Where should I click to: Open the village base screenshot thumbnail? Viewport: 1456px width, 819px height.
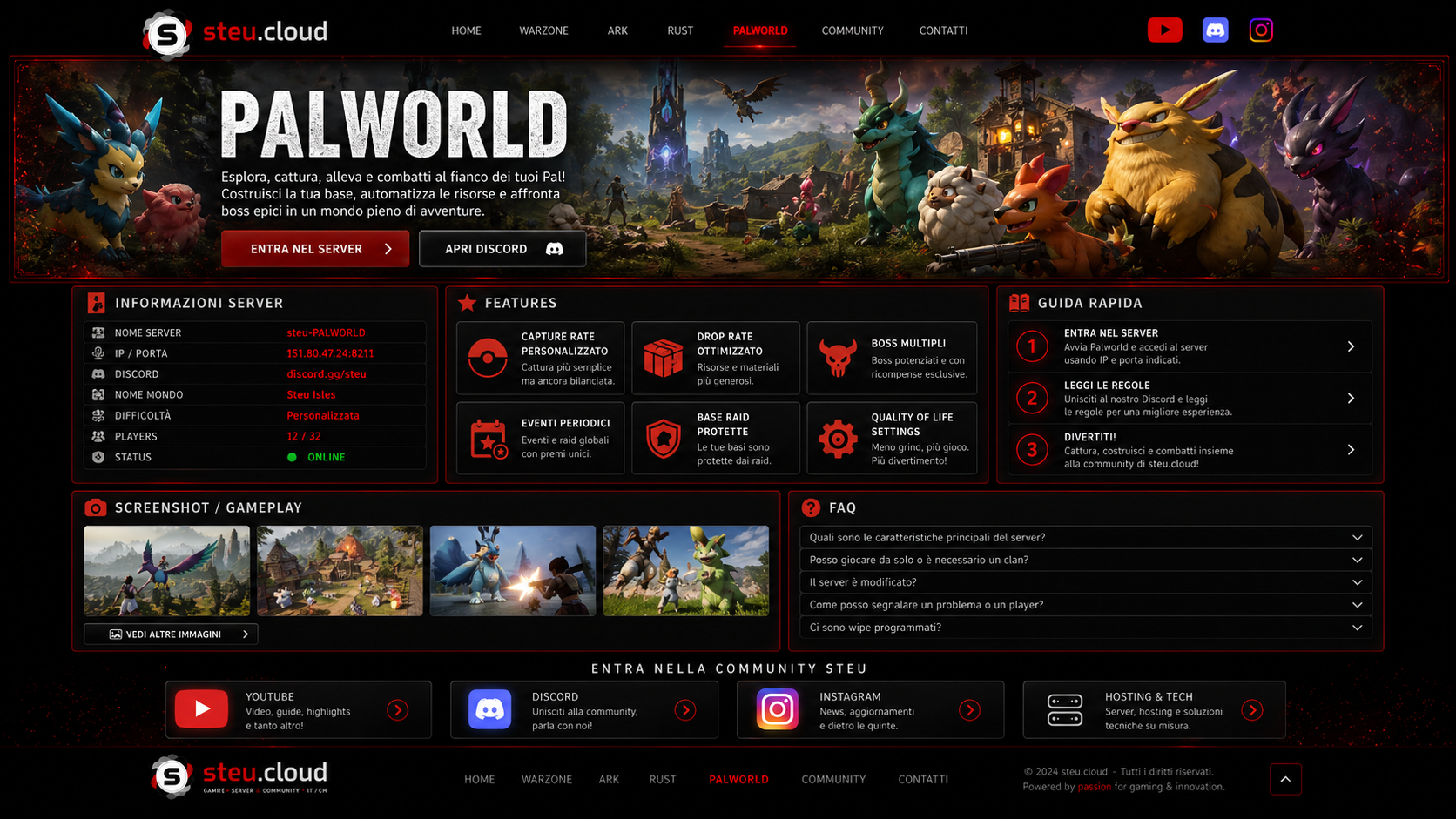(340, 571)
